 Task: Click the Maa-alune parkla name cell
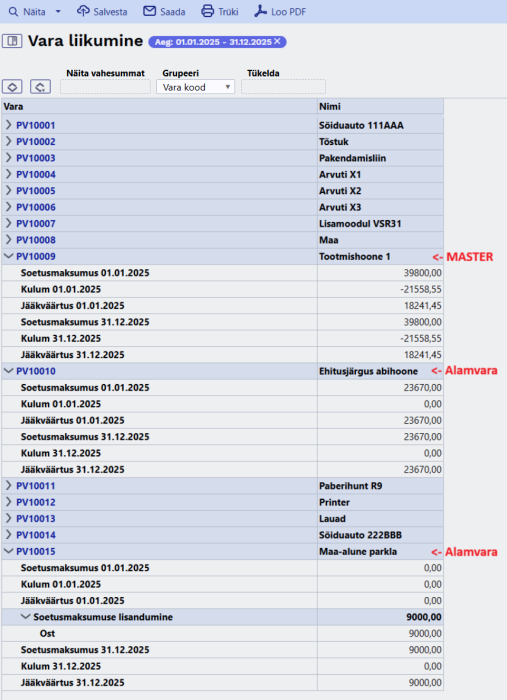pos(380,552)
